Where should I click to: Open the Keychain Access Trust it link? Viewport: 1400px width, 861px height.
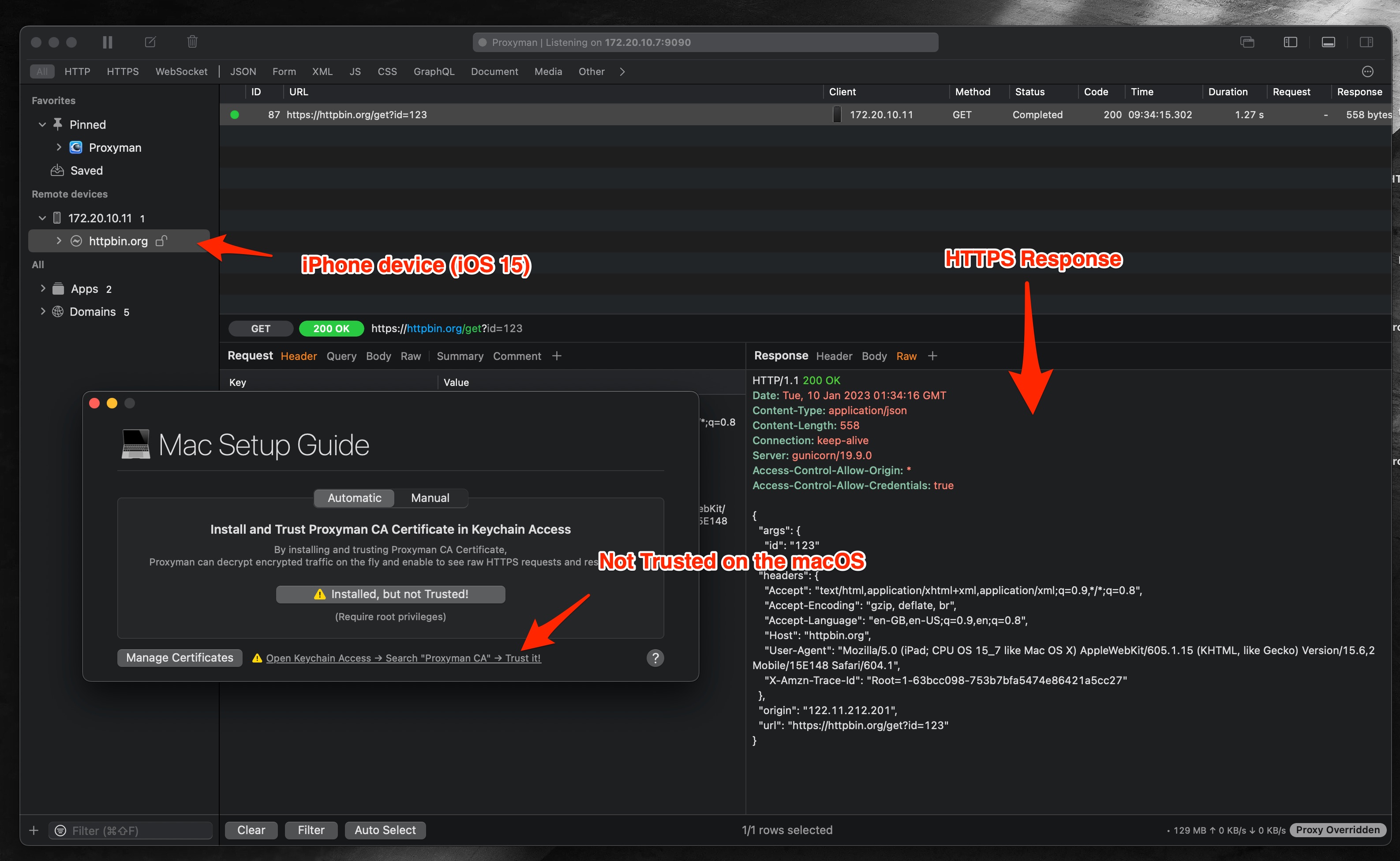click(403, 658)
